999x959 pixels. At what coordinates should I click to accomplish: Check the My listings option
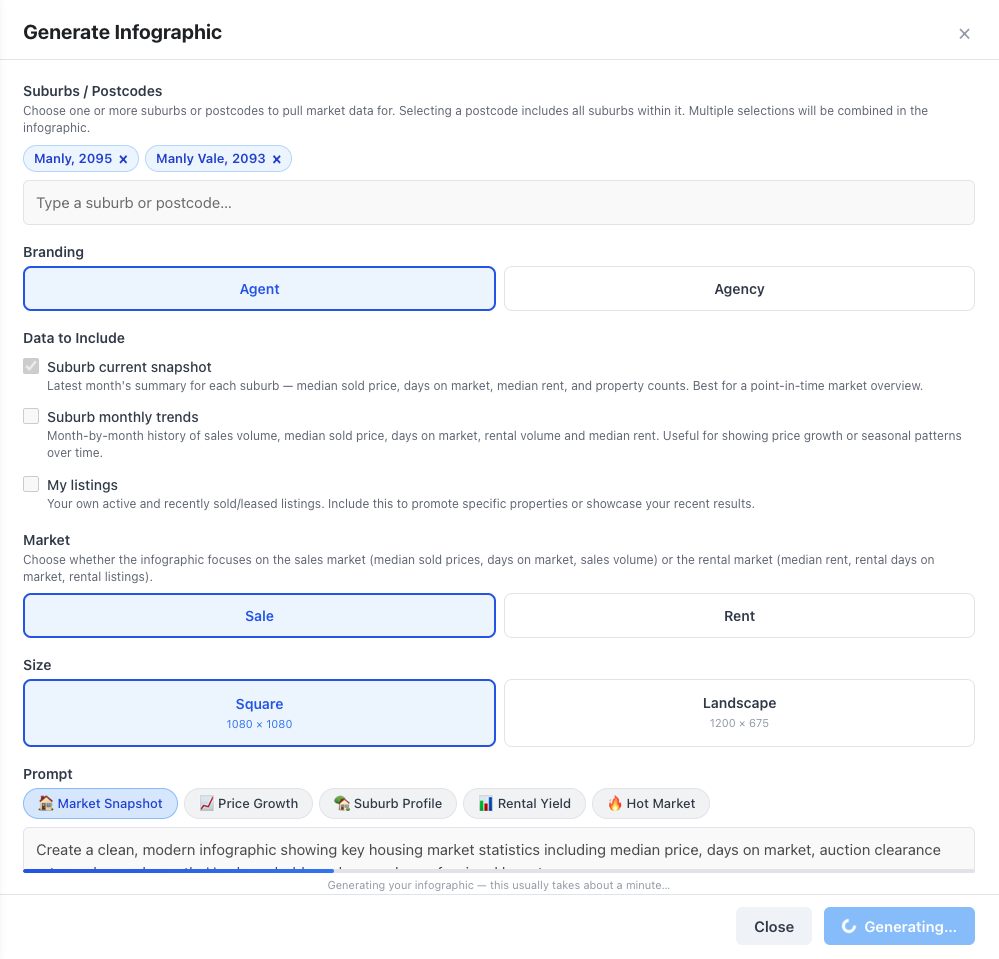pos(32,485)
